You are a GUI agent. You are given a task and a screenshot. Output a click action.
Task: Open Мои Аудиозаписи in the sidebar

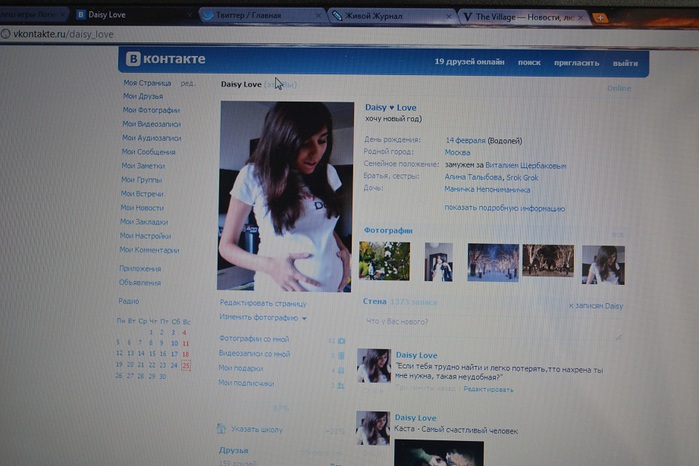(x=152, y=138)
